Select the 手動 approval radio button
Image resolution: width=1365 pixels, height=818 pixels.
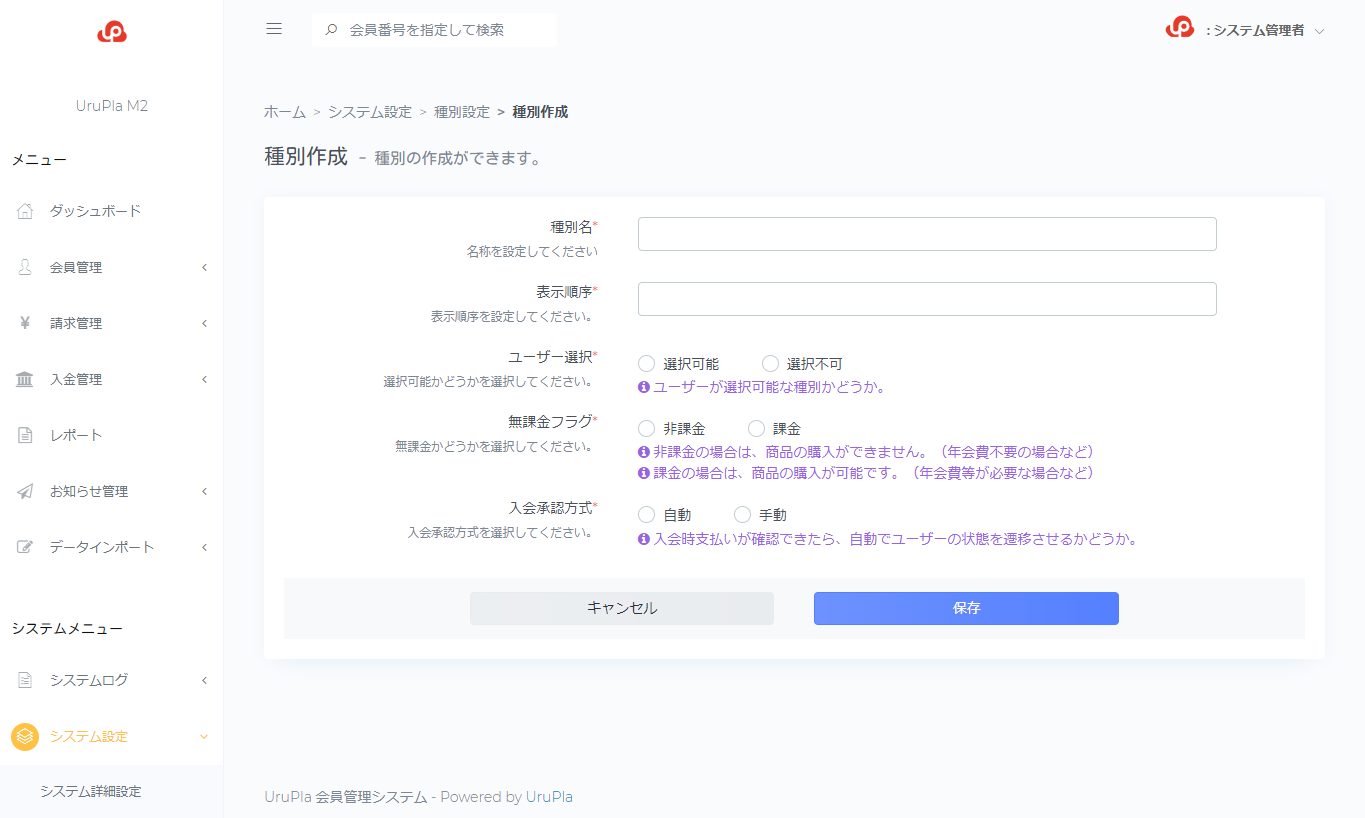coord(742,514)
